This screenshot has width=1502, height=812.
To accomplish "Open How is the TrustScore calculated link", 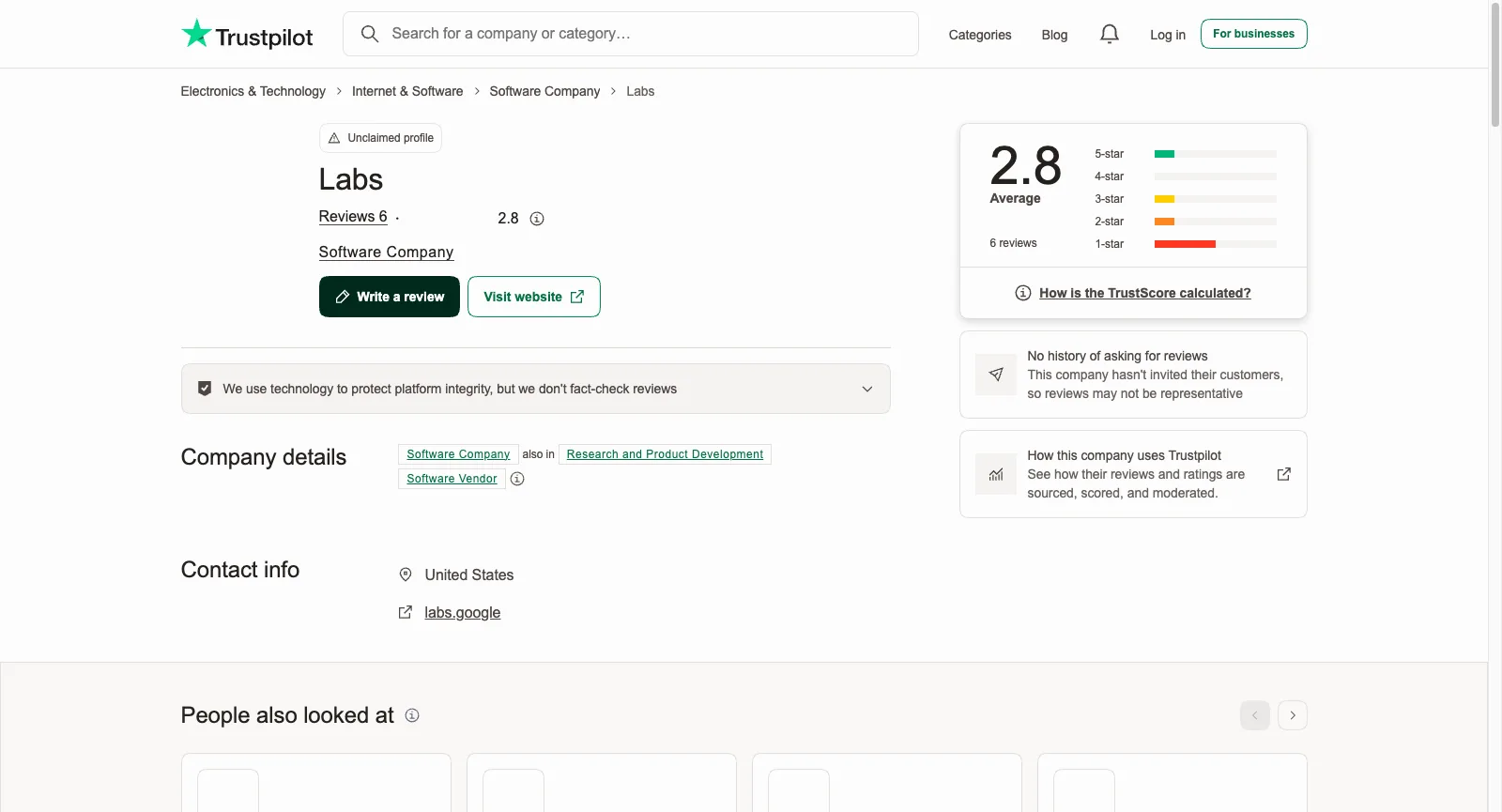I will click(1145, 293).
